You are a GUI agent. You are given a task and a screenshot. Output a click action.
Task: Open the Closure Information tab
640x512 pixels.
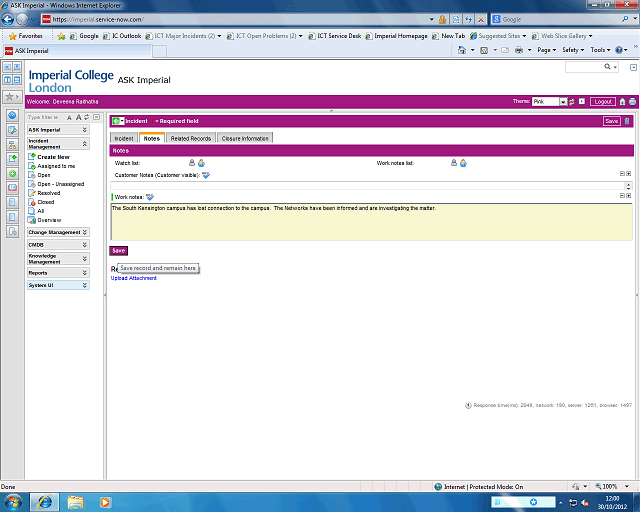[x=245, y=138]
